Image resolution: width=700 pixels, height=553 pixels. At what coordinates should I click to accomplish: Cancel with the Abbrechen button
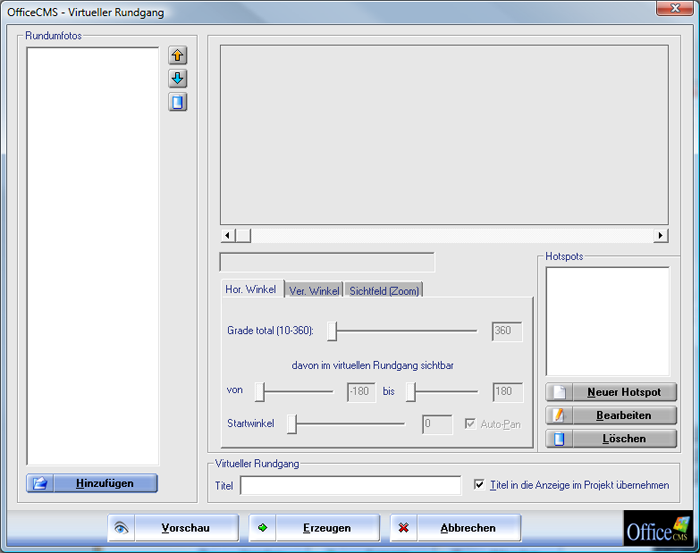pyautogui.click(x=456, y=528)
